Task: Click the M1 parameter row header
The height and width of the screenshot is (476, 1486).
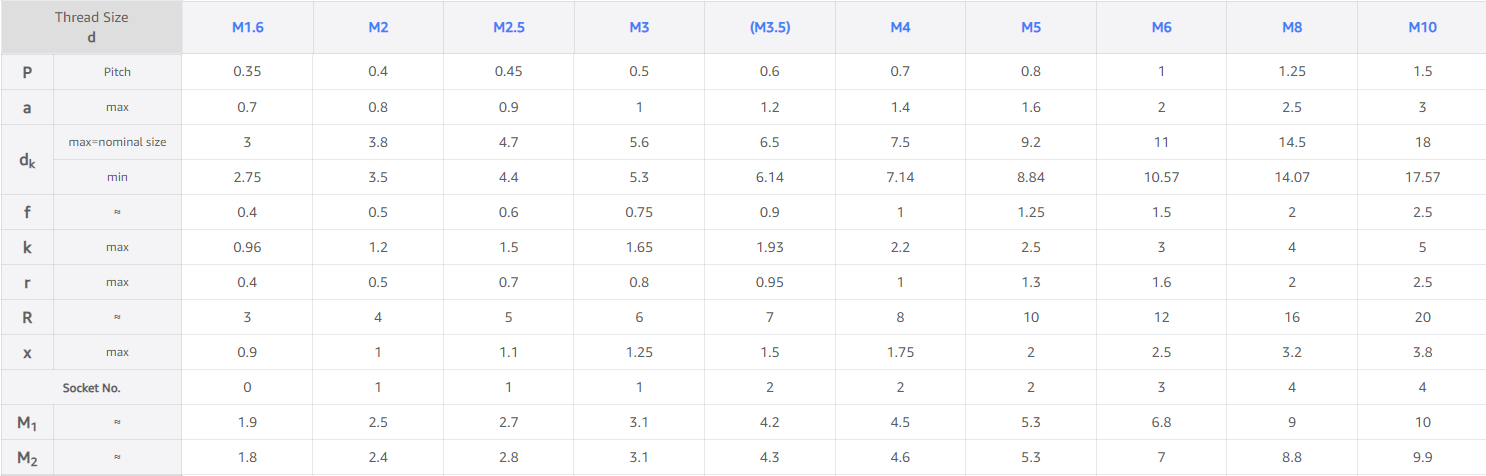Action: [x=27, y=422]
